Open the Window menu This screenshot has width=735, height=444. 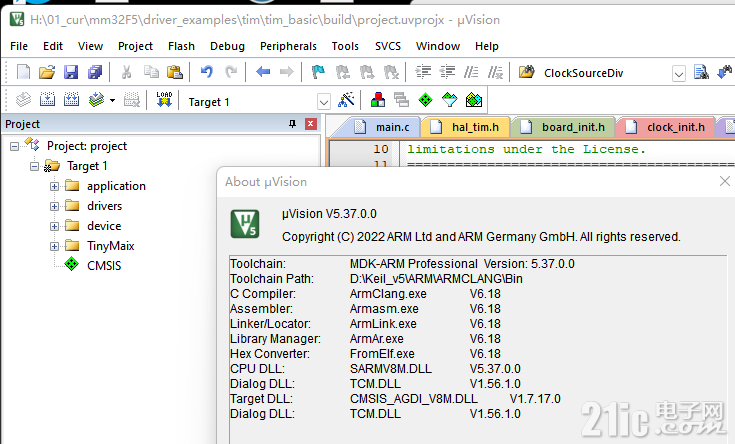pyautogui.click(x=438, y=46)
